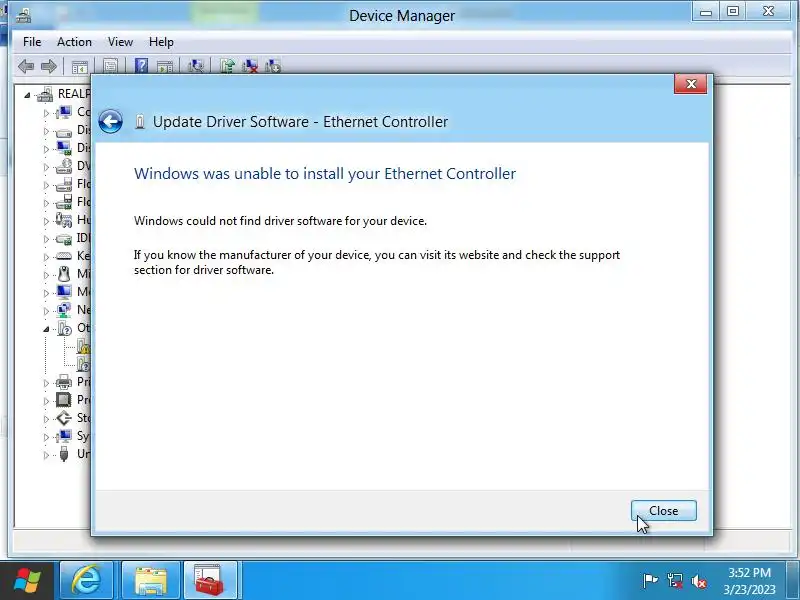Collapse the 'Ot' other devices category arrow
Viewport: 800px width, 600px height.
[x=46, y=329]
